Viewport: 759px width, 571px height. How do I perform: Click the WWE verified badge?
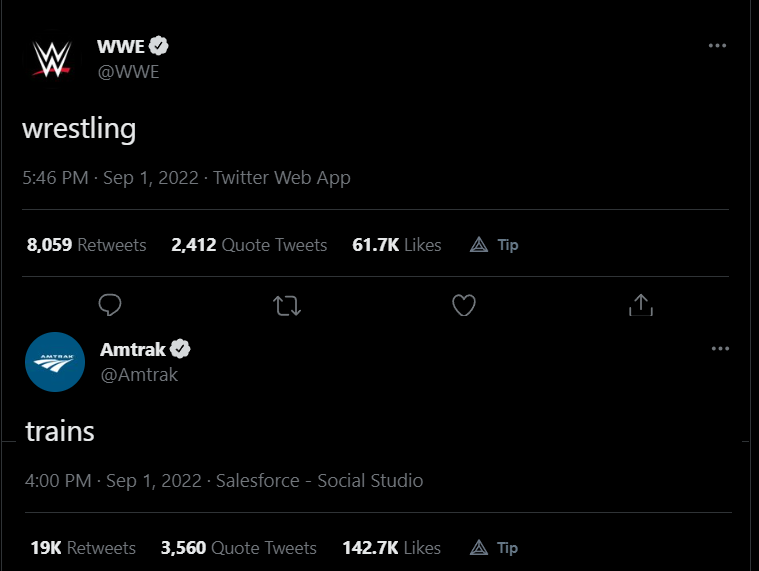pos(159,46)
